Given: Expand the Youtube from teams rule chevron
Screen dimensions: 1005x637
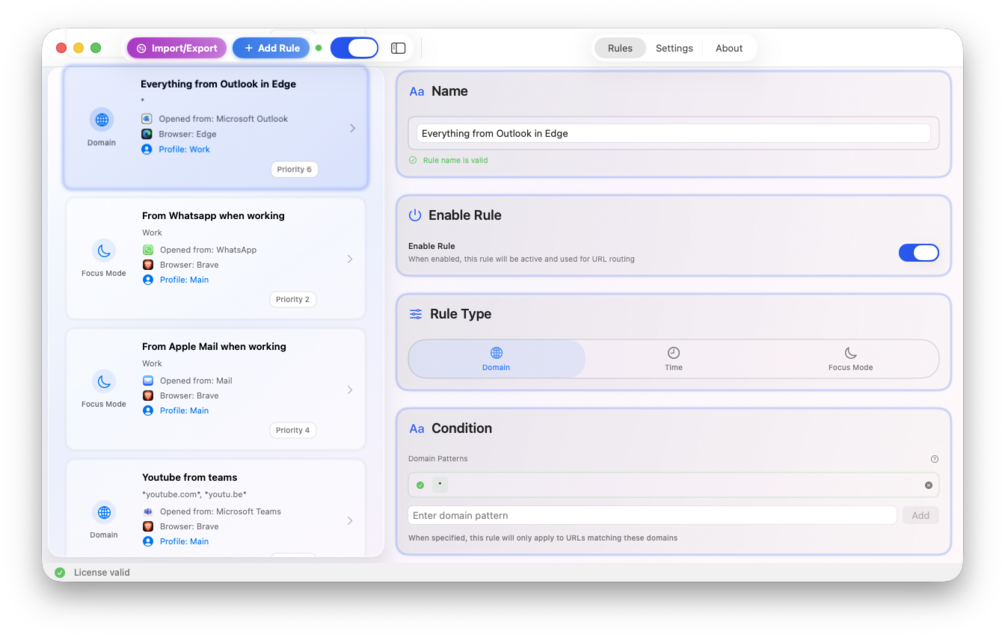Looking at the screenshot, I should click(x=350, y=520).
